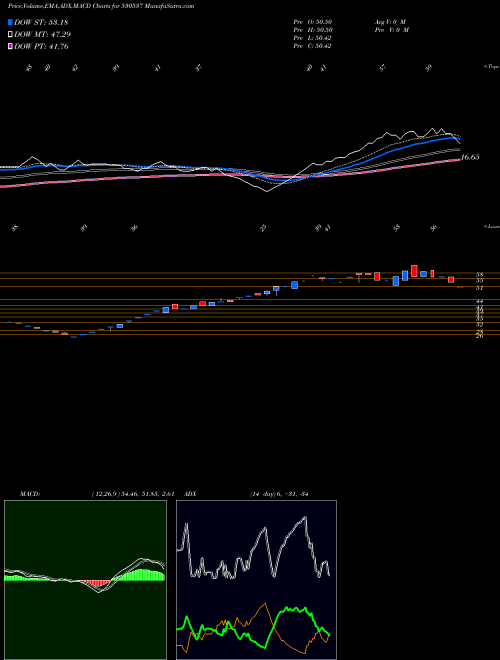Click the 'Pre H: 50.50' value
Image resolution: width=500 pixels, height=660 pixels.
coord(313,30)
